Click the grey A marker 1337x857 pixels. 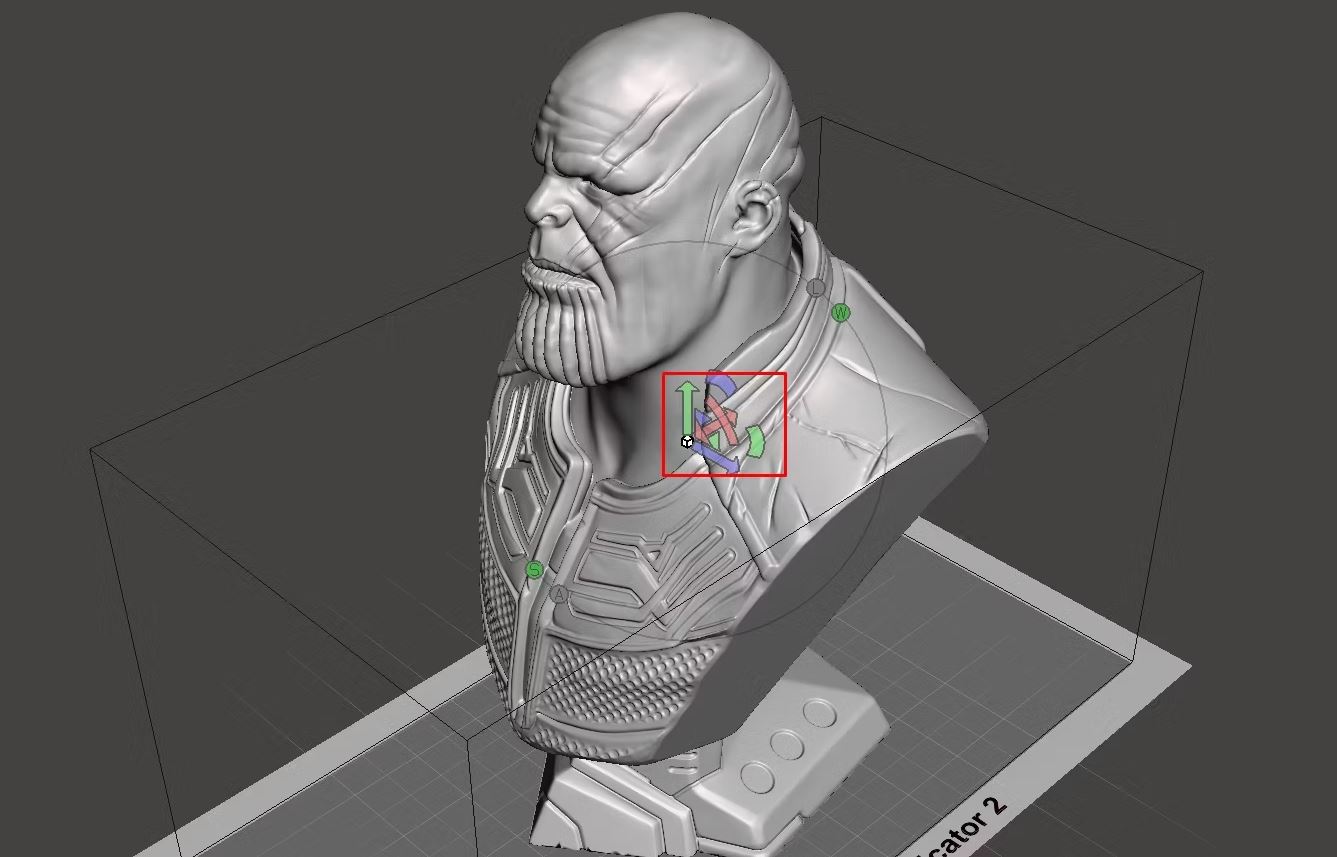click(x=559, y=594)
